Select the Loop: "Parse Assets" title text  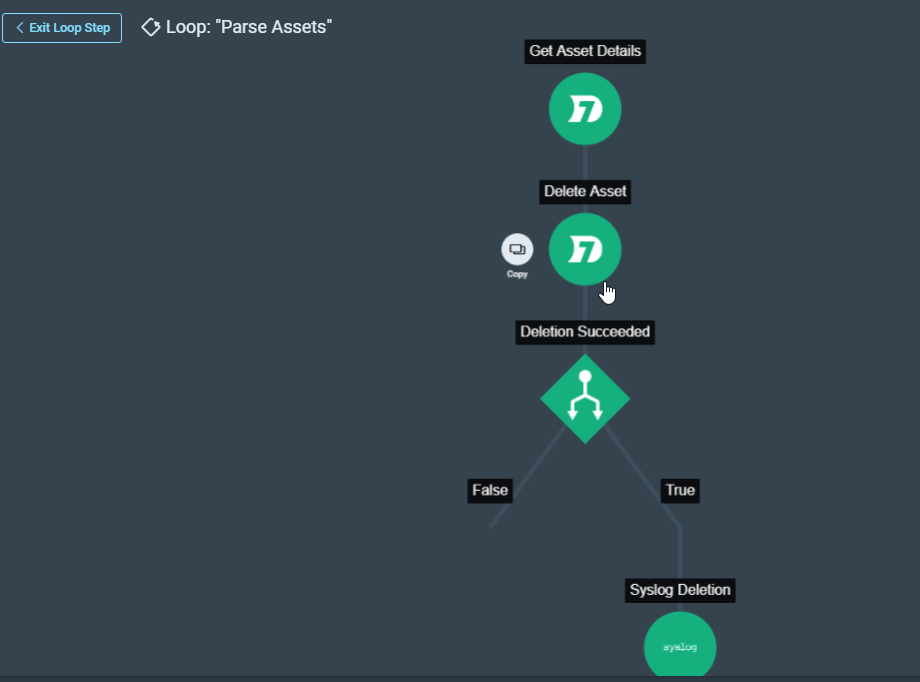coord(249,27)
